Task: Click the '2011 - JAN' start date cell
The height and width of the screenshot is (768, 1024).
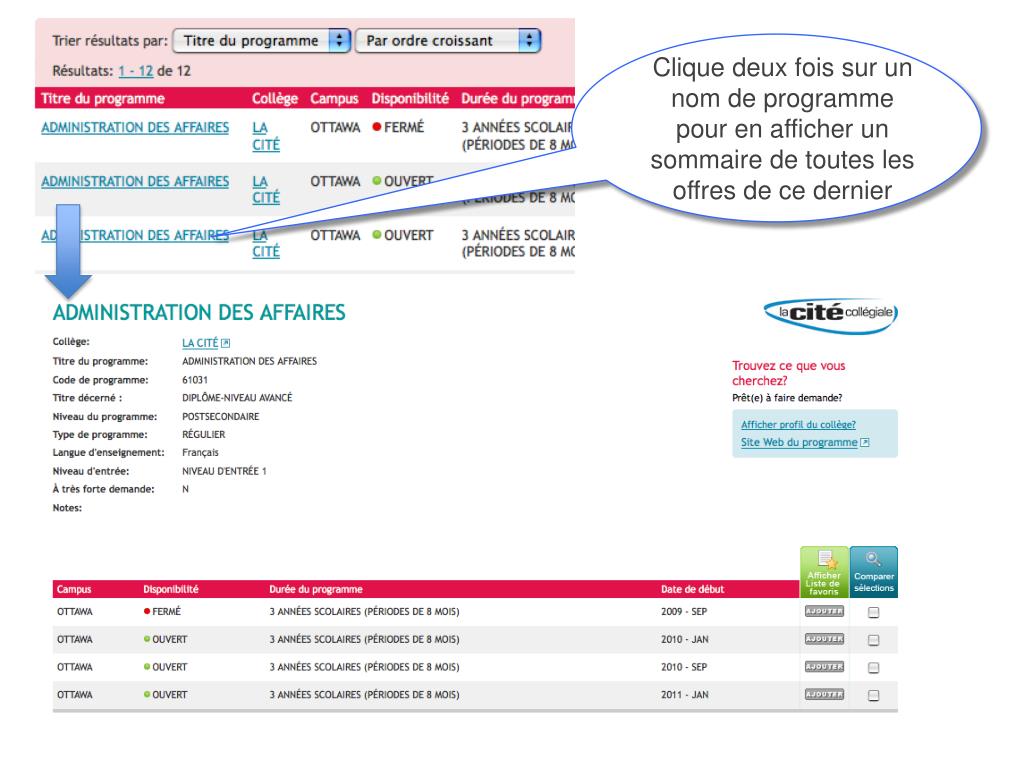Action: (x=684, y=695)
